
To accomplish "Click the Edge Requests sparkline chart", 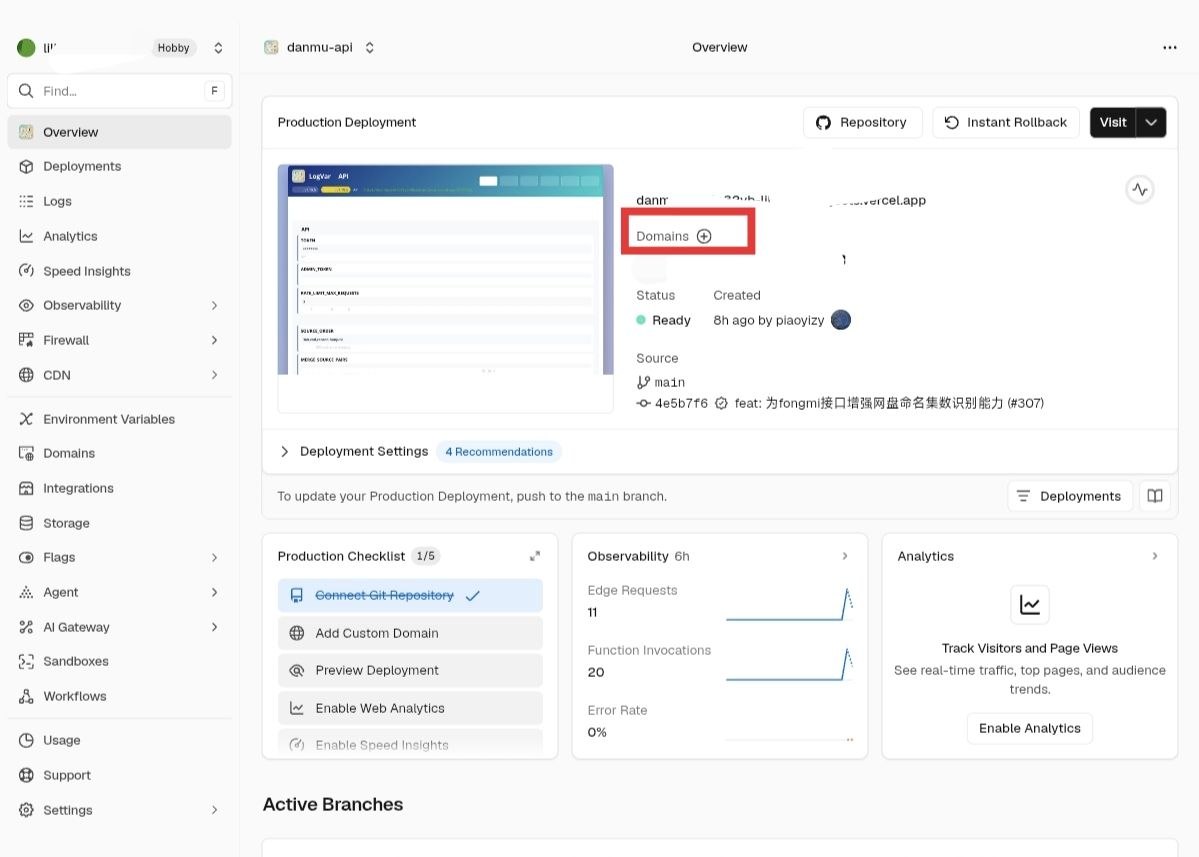I will (x=789, y=604).
